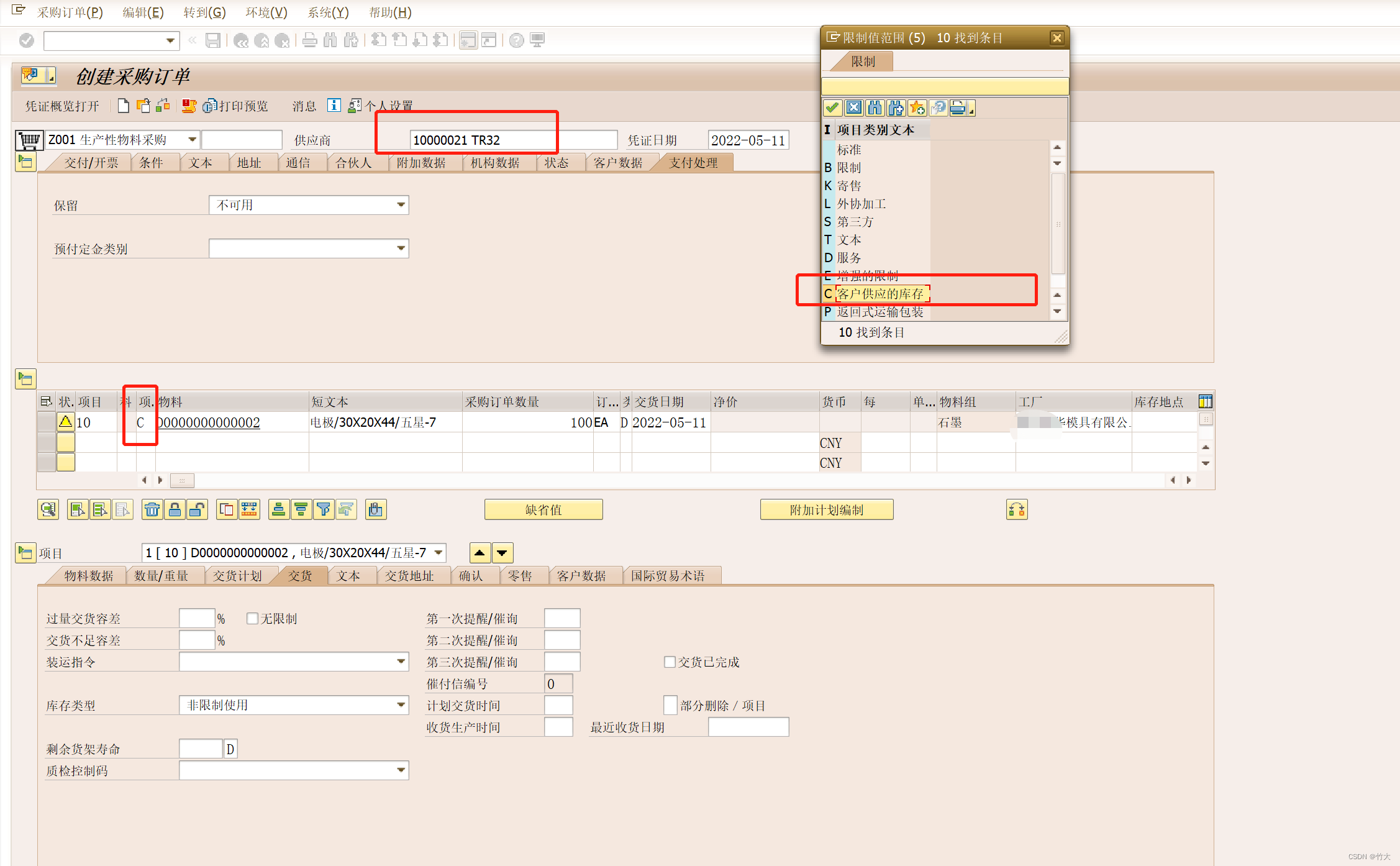Select 外协加工 entry in value list
This screenshot has width=1400, height=866.
[x=861, y=204]
